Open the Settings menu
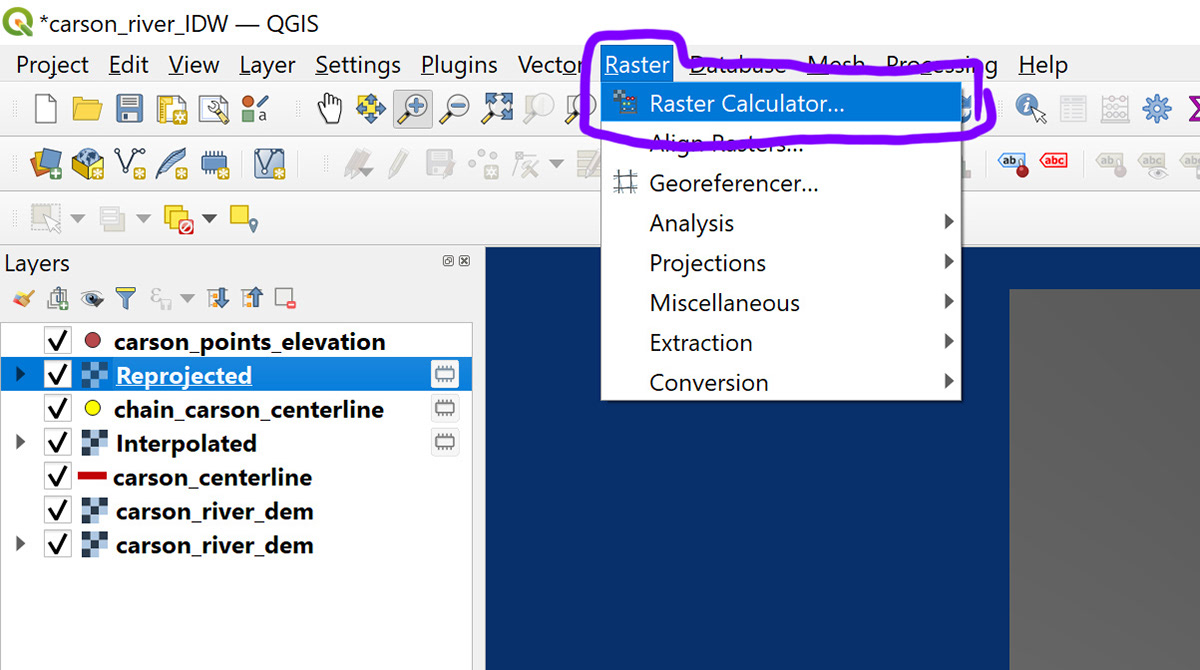The image size is (1200, 670). tap(357, 65)
